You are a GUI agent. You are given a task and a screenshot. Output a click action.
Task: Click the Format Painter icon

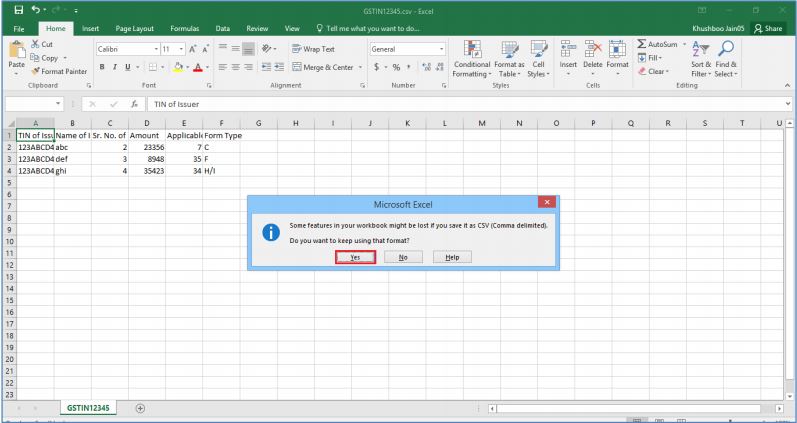click(36, 71)
